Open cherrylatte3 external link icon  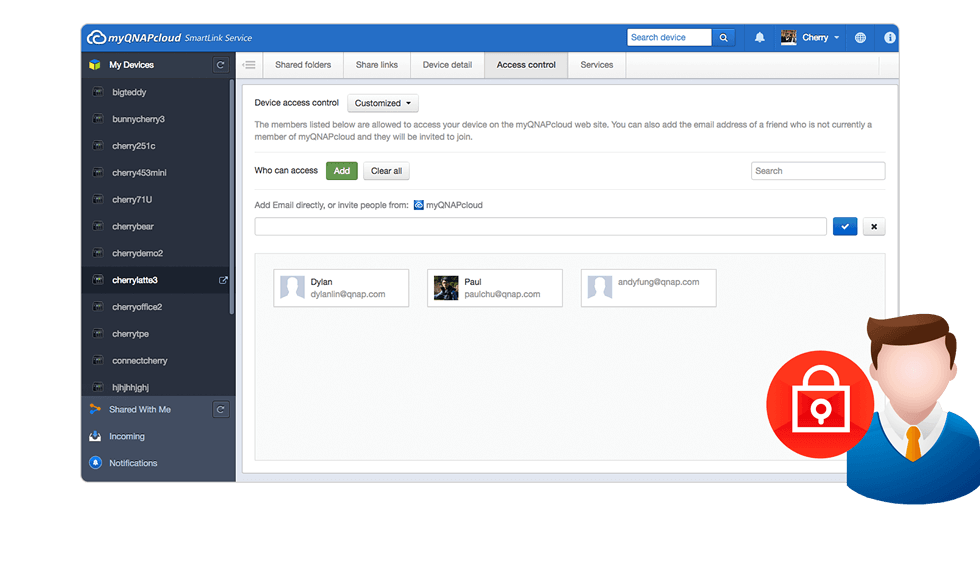[223, 280]
